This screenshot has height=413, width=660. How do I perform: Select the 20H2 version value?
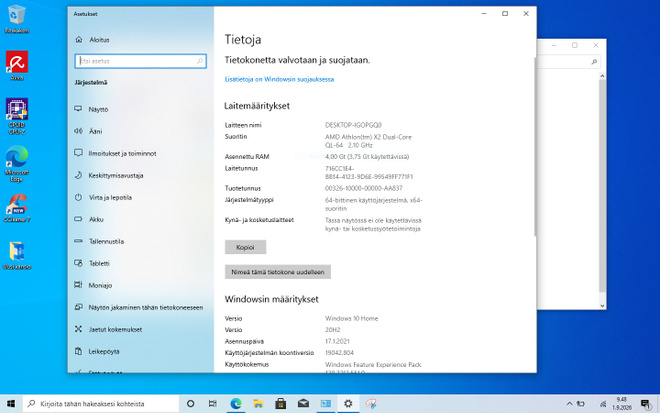coord(333,330)
